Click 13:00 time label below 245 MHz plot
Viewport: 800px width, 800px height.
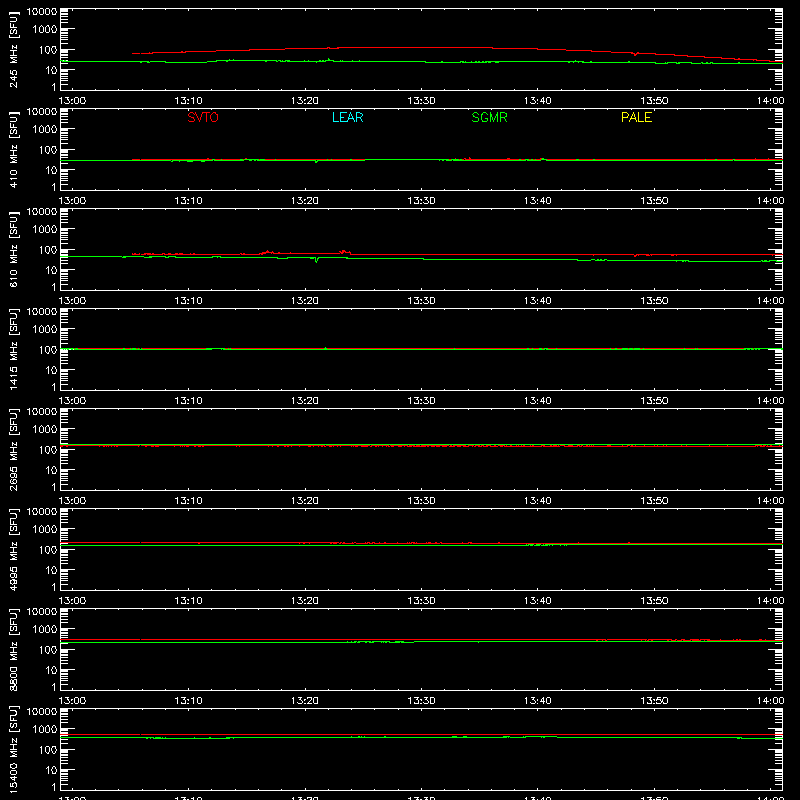[x=72, y=101]
